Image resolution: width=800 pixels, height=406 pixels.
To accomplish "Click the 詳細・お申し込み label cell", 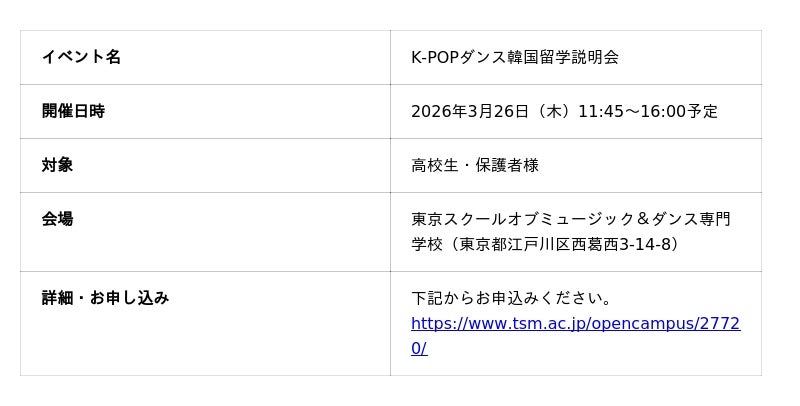I will tap(105, 298).
